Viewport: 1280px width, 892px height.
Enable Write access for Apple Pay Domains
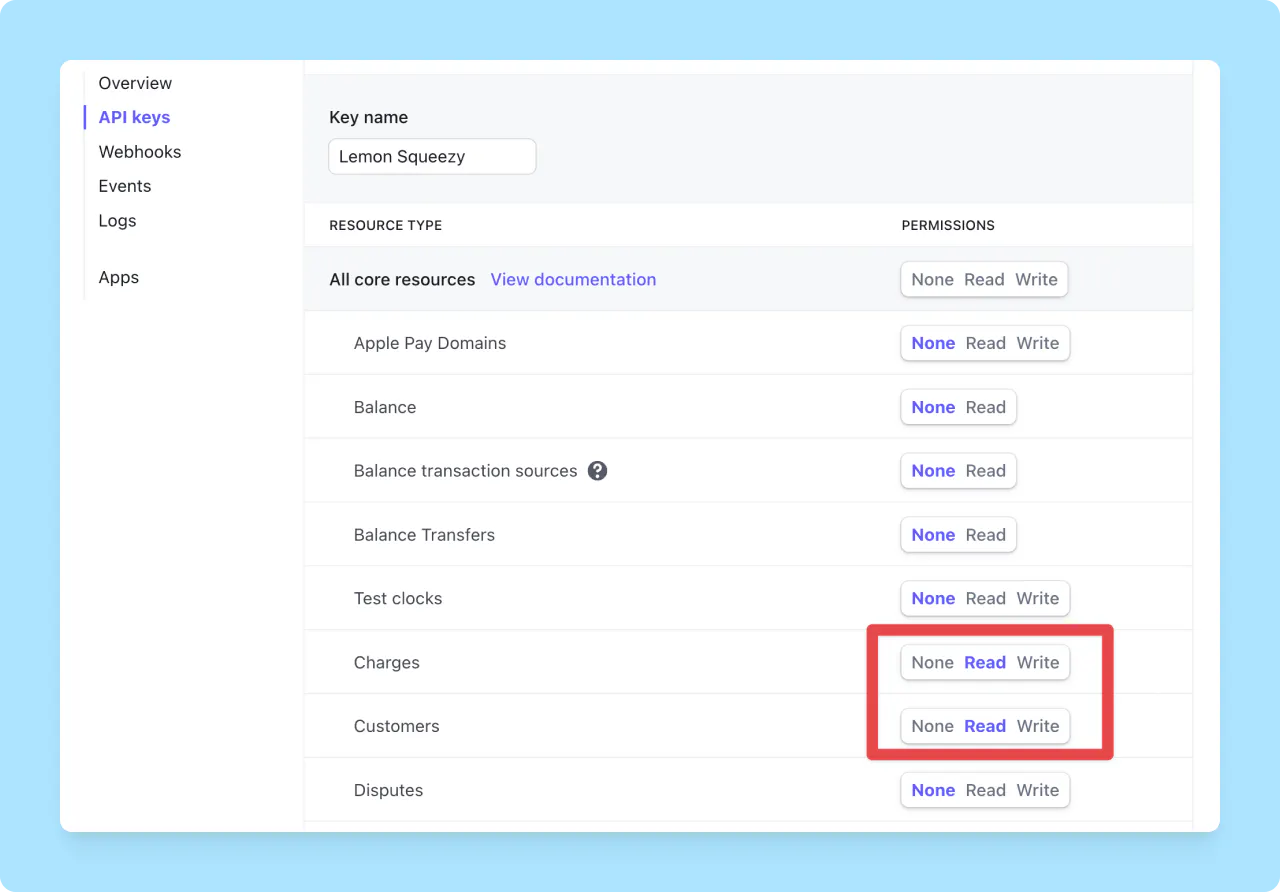1039,343
